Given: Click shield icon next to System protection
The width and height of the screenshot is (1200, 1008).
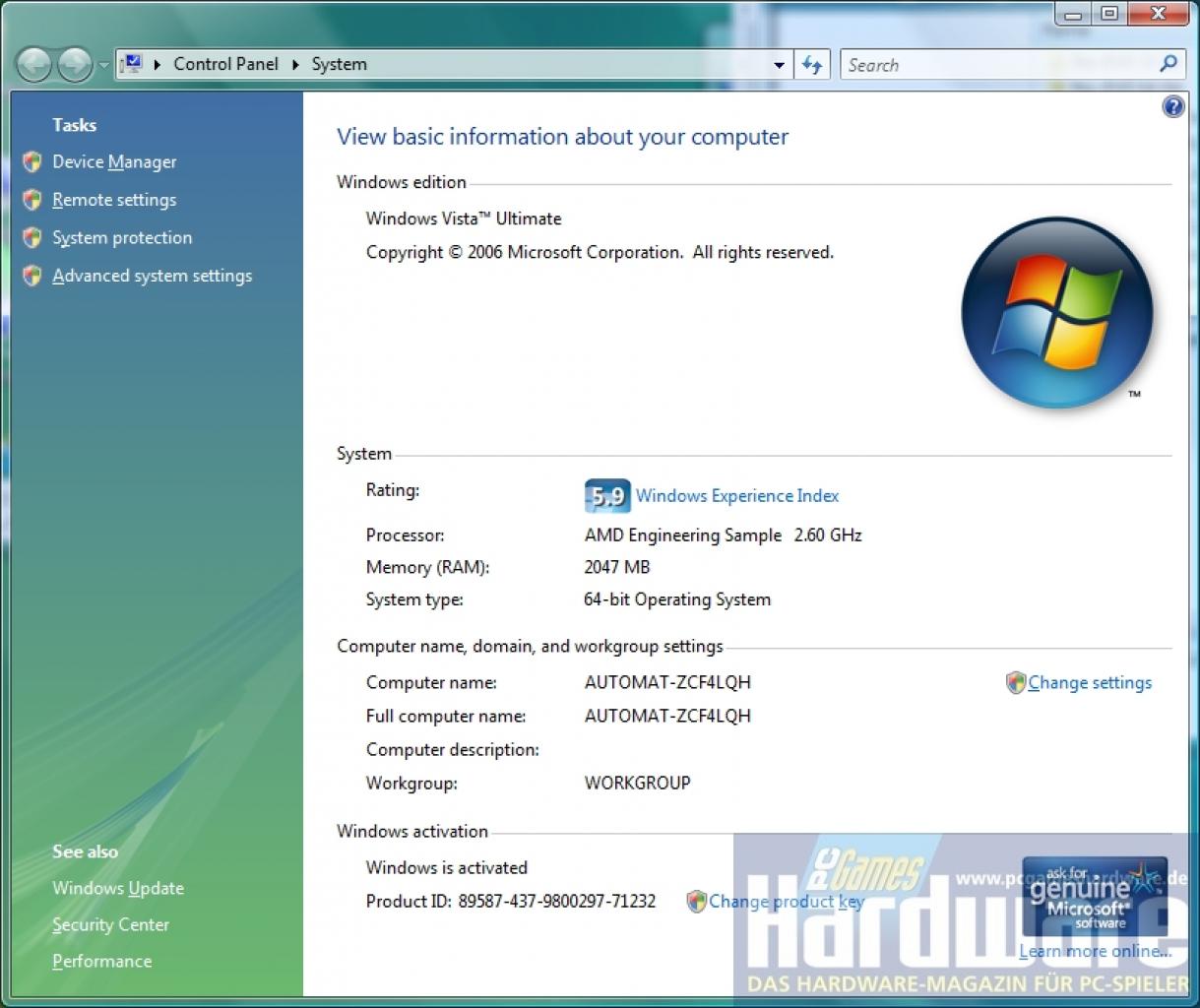Looking at the screenshot, I should [32, 237].
